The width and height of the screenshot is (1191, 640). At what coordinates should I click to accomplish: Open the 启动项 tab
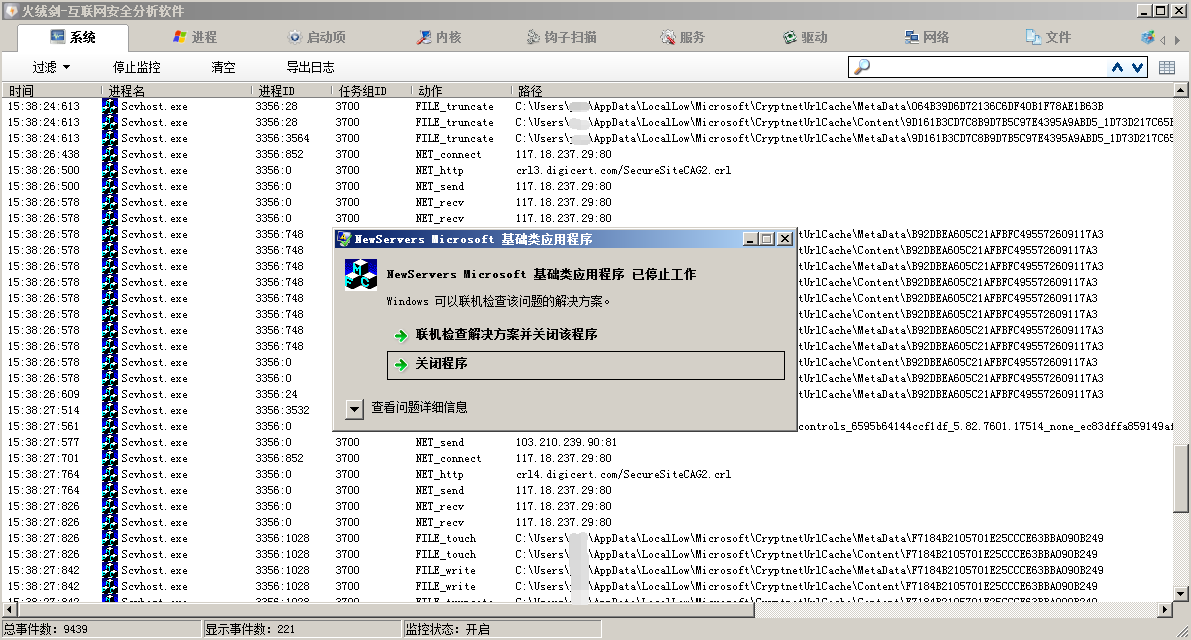click(316, 37)
